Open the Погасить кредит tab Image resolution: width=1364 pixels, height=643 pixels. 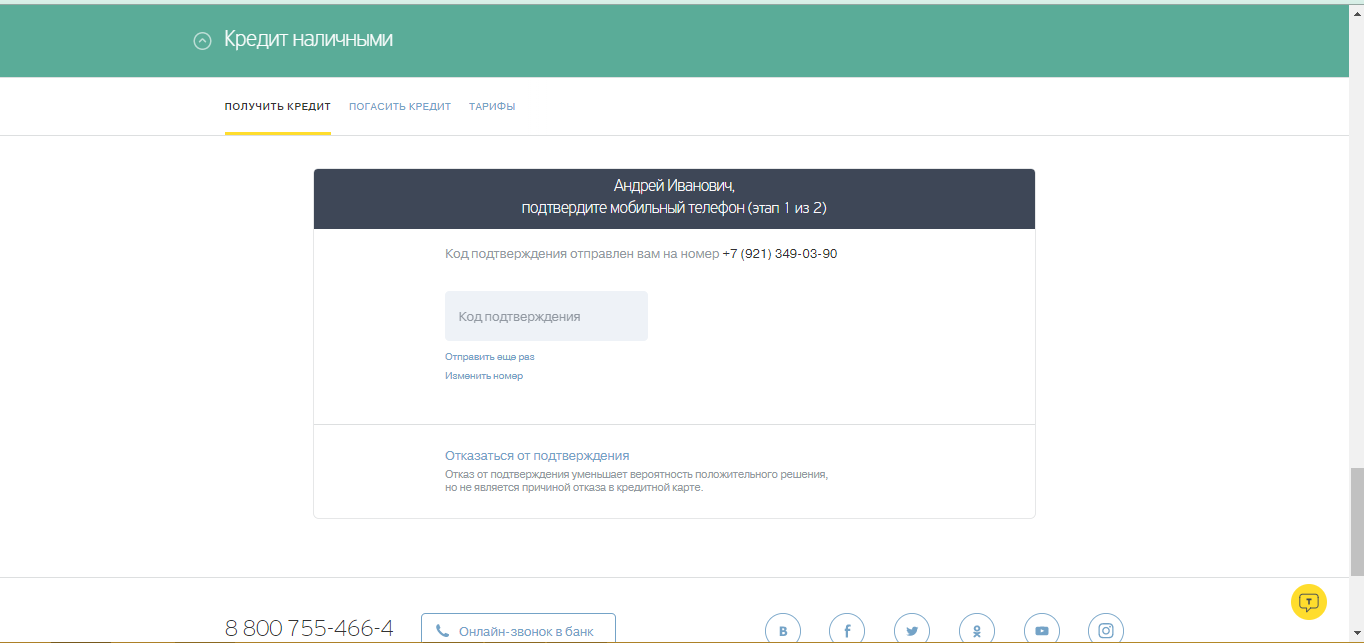[400, 107]
